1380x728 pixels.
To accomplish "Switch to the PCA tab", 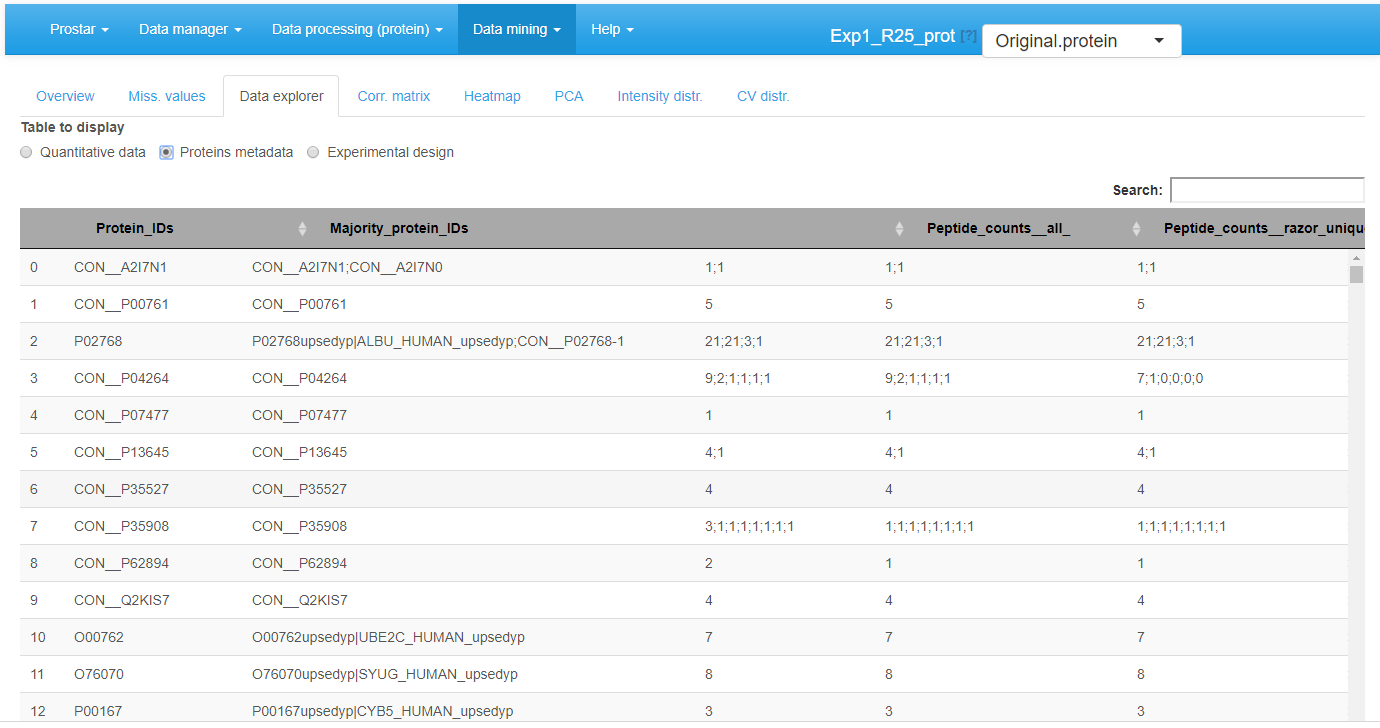I will point(569,95).
